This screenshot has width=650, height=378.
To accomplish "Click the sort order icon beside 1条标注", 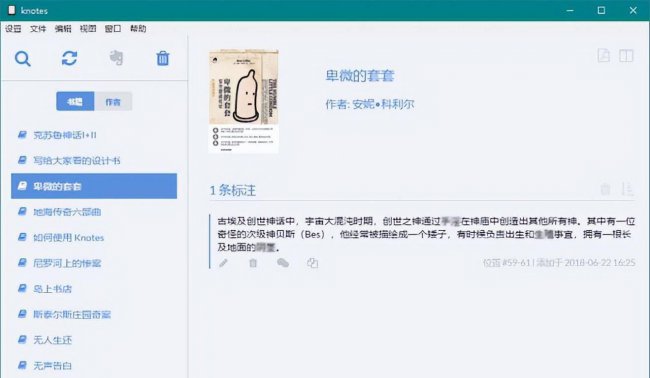I will point(627,189).
